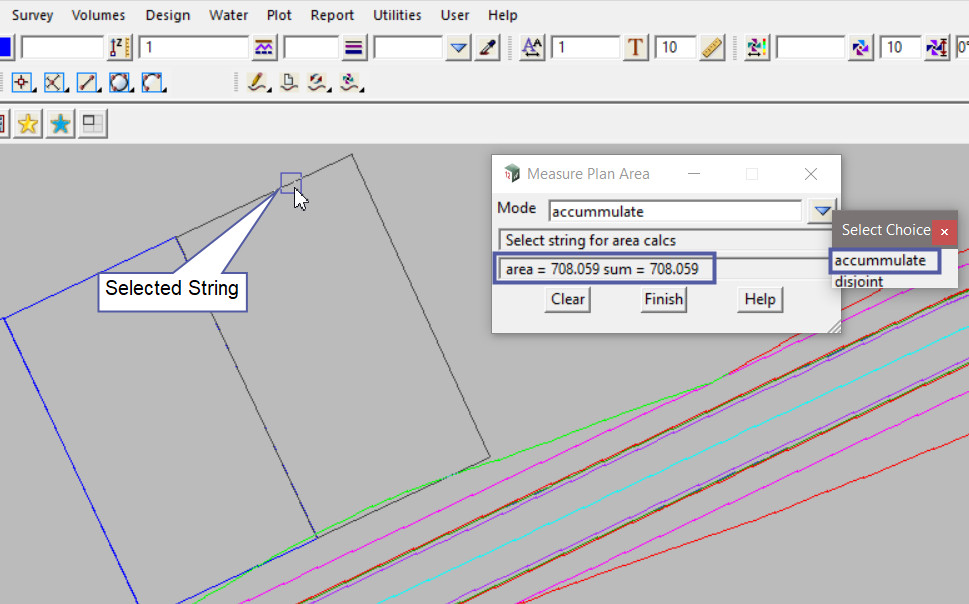
Task: Click the eyedropper icon in the toolbar
Action: [487, 48]
